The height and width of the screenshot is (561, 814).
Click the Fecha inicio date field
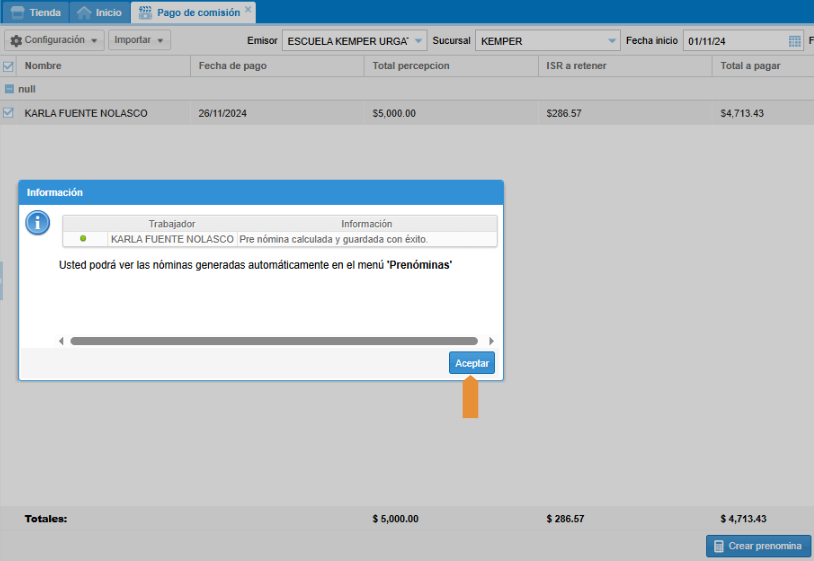[733, 41]
